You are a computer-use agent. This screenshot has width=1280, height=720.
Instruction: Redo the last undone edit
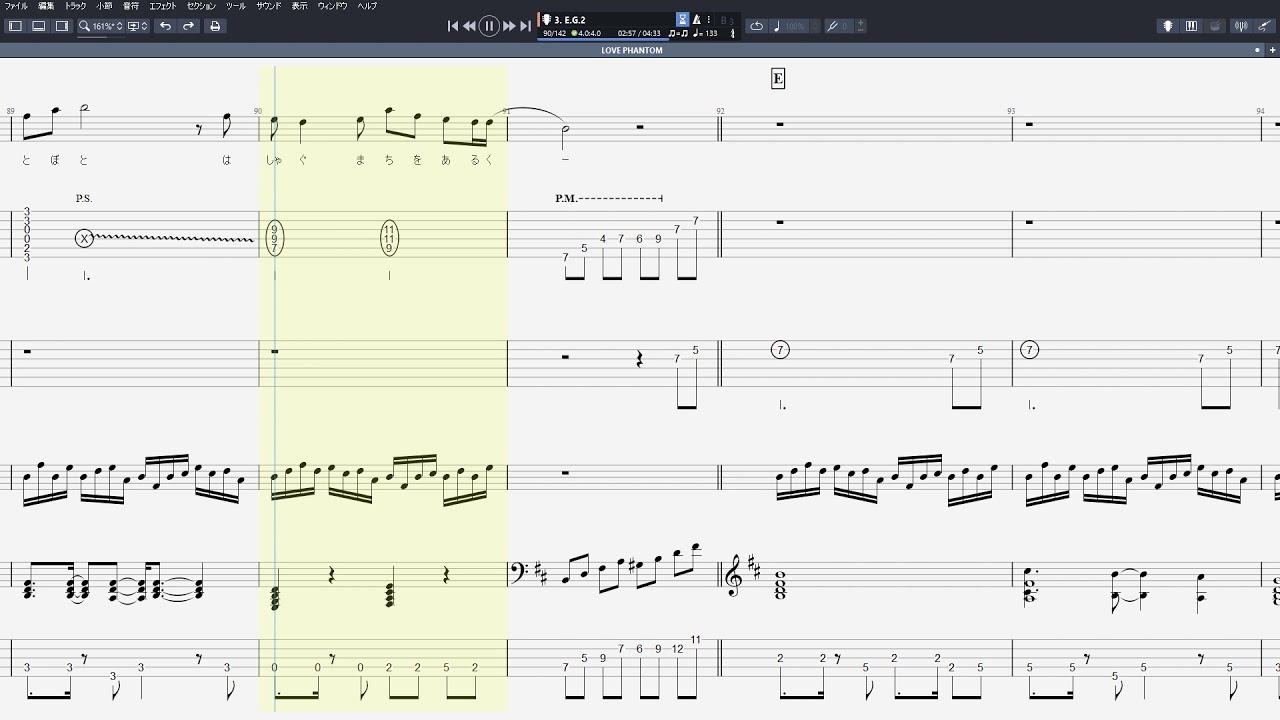click(x=188, y=26)
